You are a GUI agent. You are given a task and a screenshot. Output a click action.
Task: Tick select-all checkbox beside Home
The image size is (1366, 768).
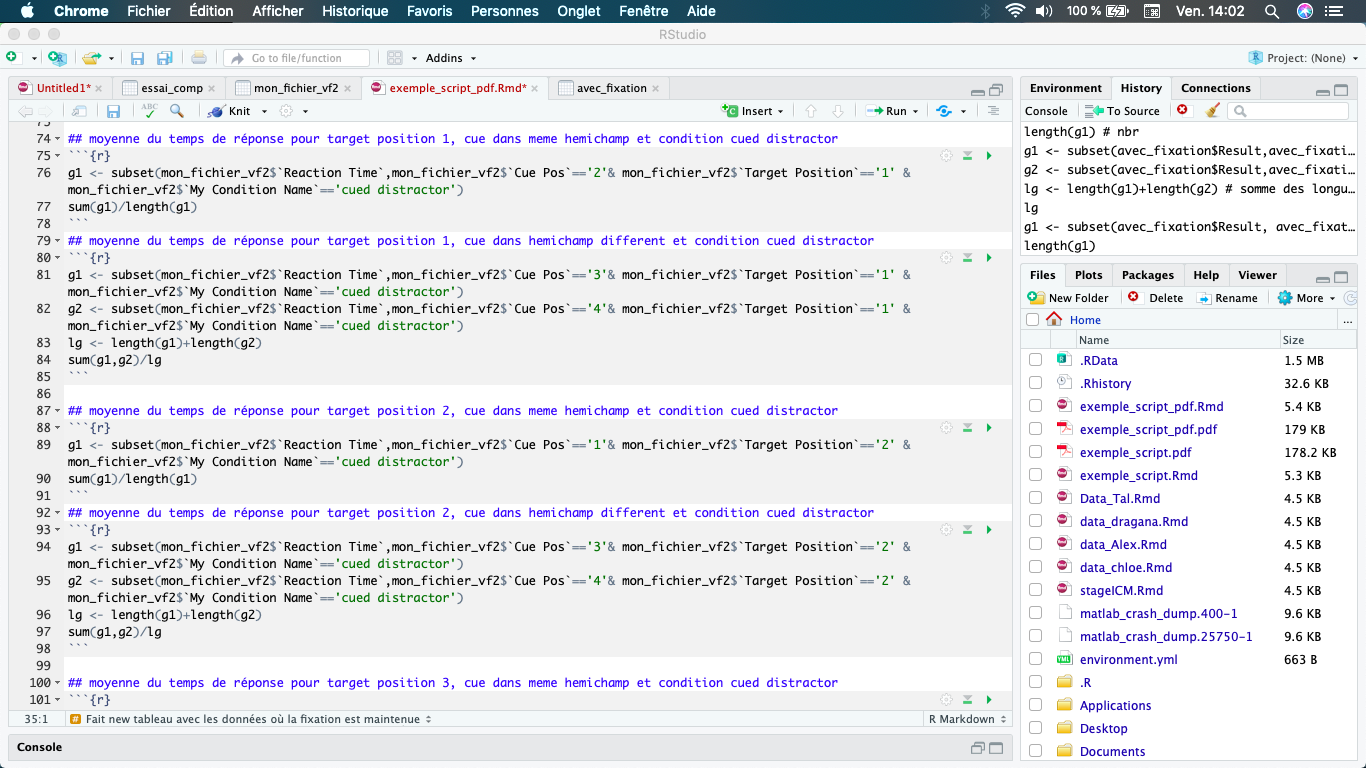(1032, 320)
